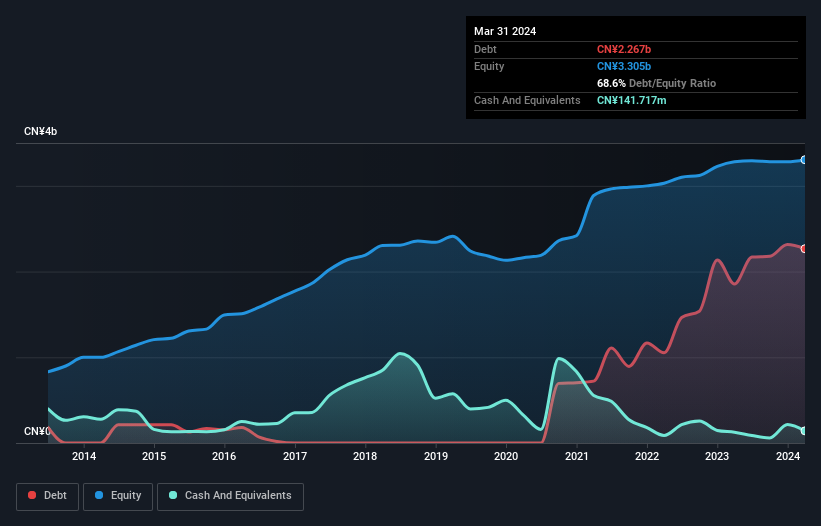Click the CN¥141.717m cash value
This screenshot has width=821, height=526.
tap(631, 100)
